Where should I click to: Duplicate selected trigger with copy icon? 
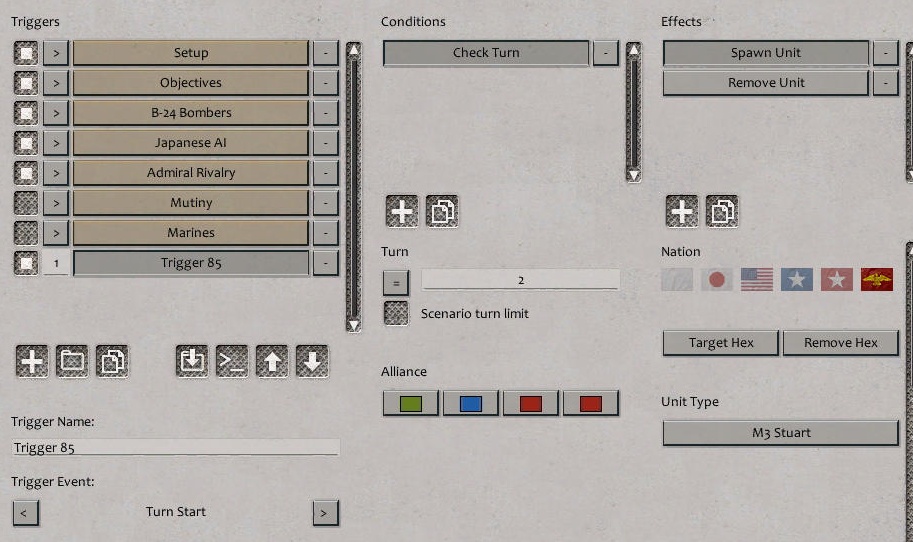tap(112, 362)
